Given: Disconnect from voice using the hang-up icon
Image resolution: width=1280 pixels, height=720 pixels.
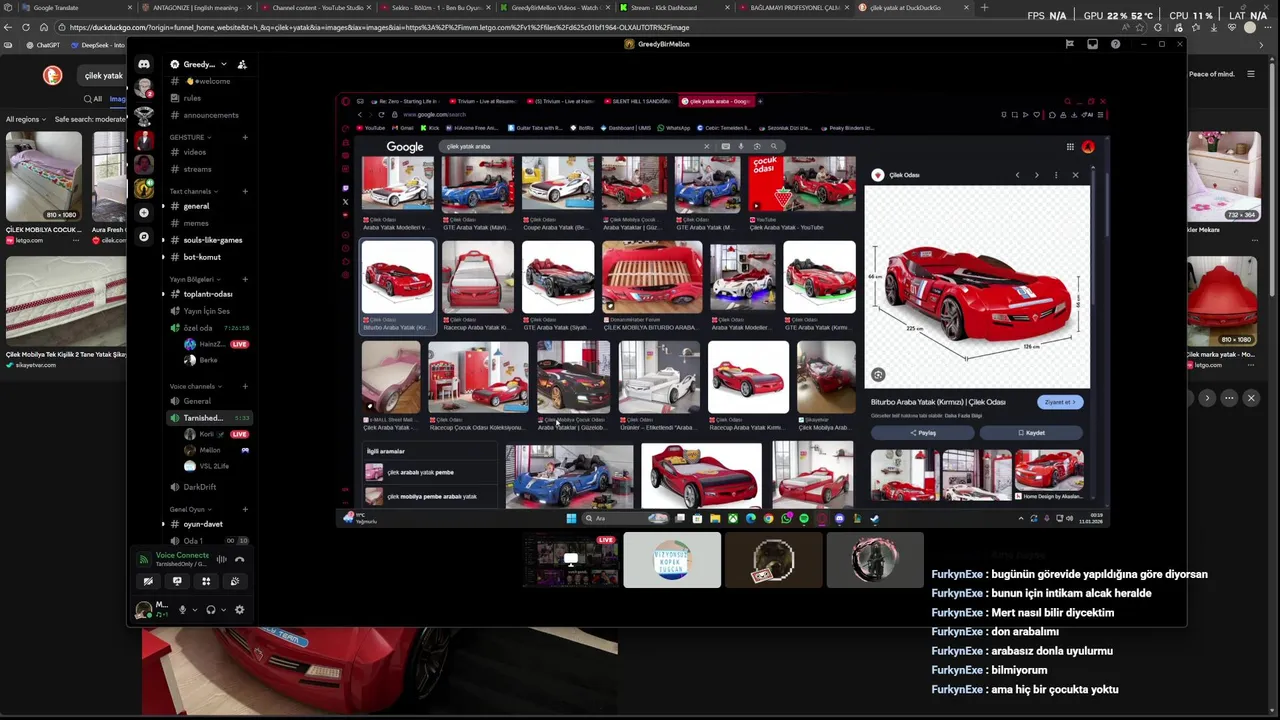Looking at the screenshot, I should [x=239, y=559].
